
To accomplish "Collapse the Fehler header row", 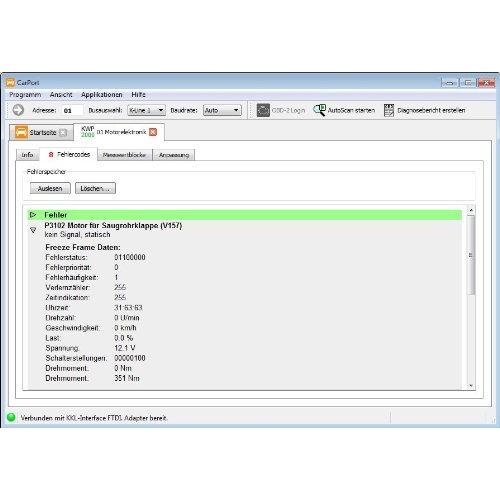I will (33, 215).
